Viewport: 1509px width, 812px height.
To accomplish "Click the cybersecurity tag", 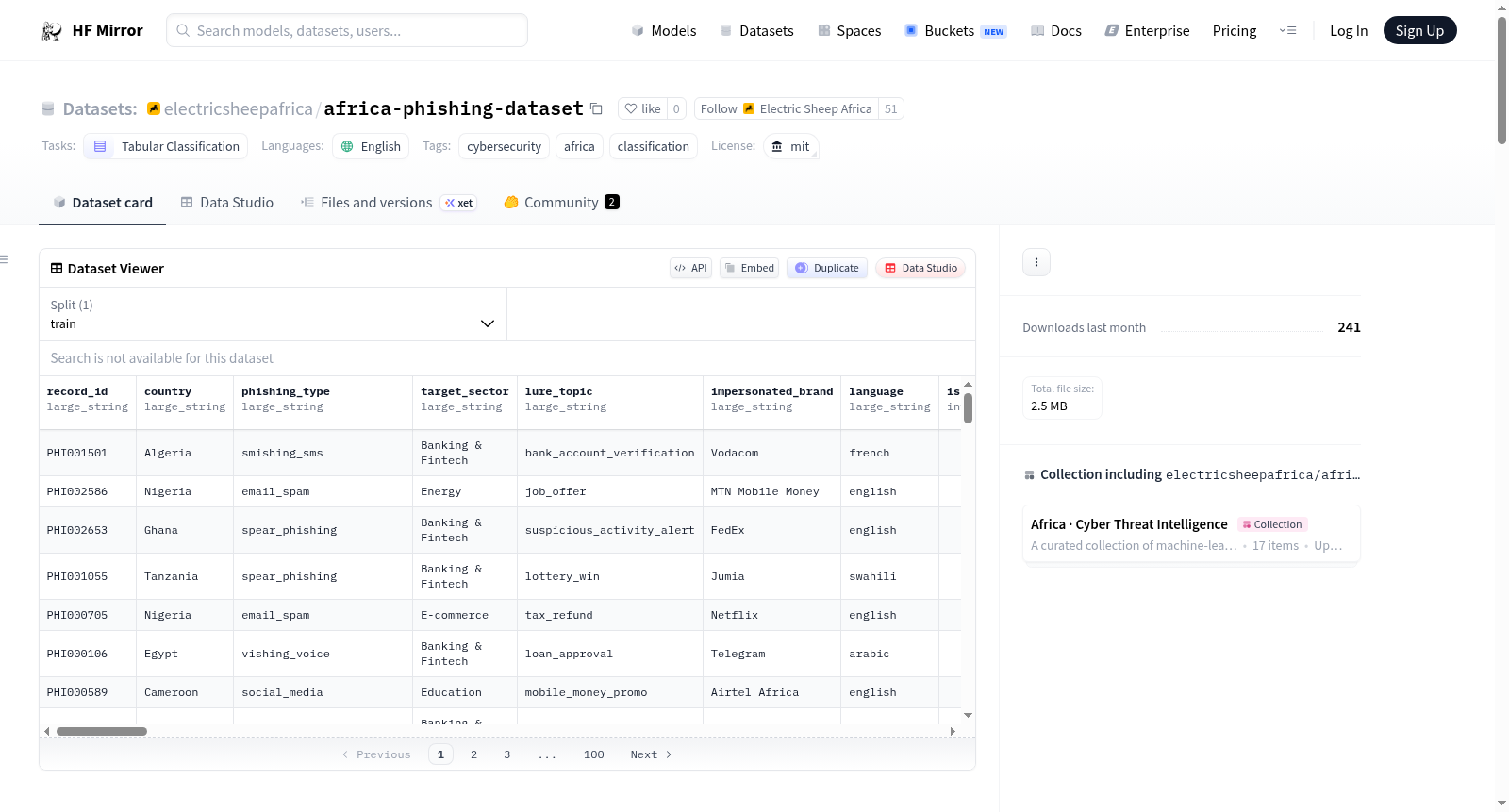I will point(504,146).
